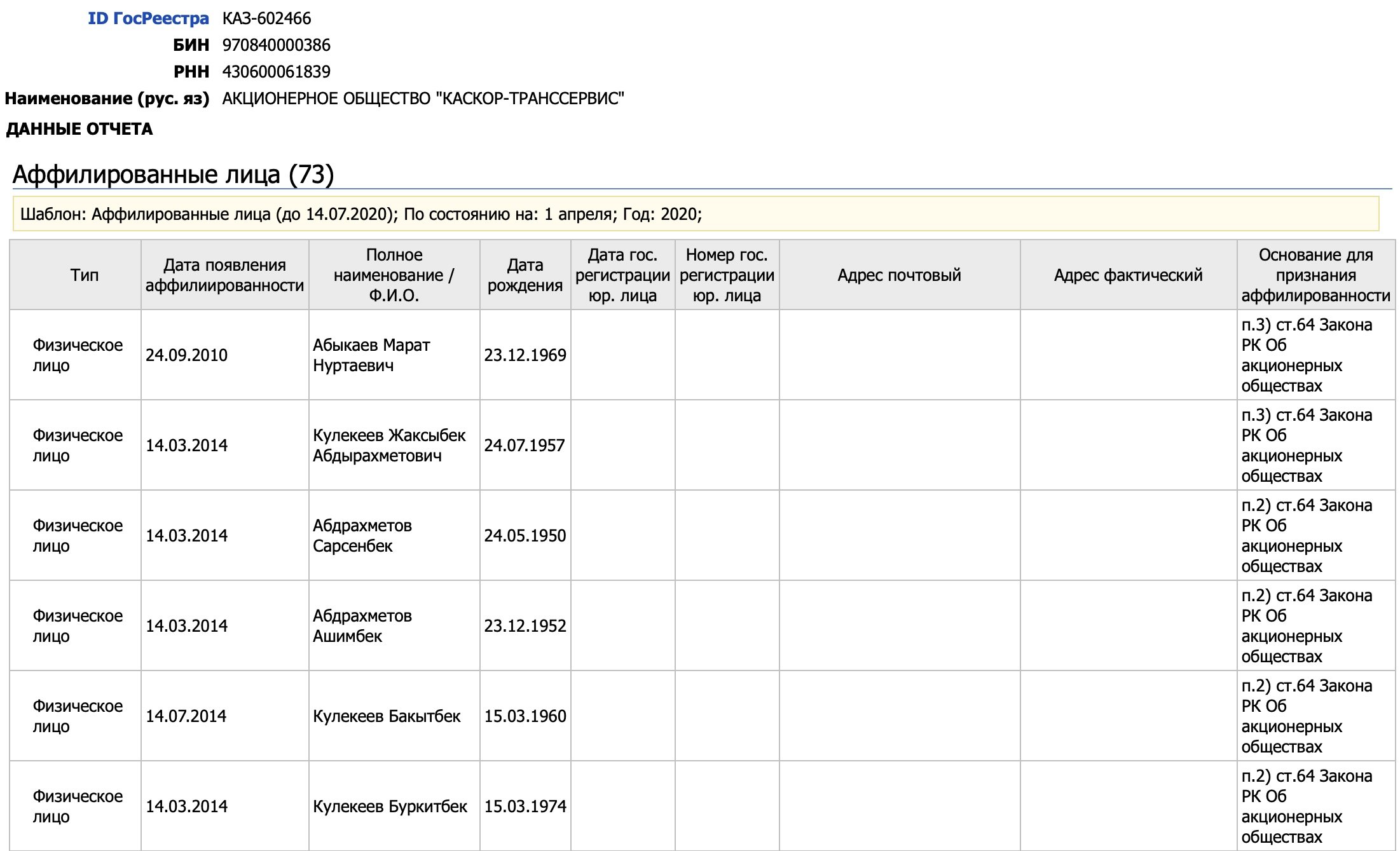Click the Номер гос. регистрации юр. лица header
Image resolution: width=1400 pixels, height=851 pixels.
[727, 275]
